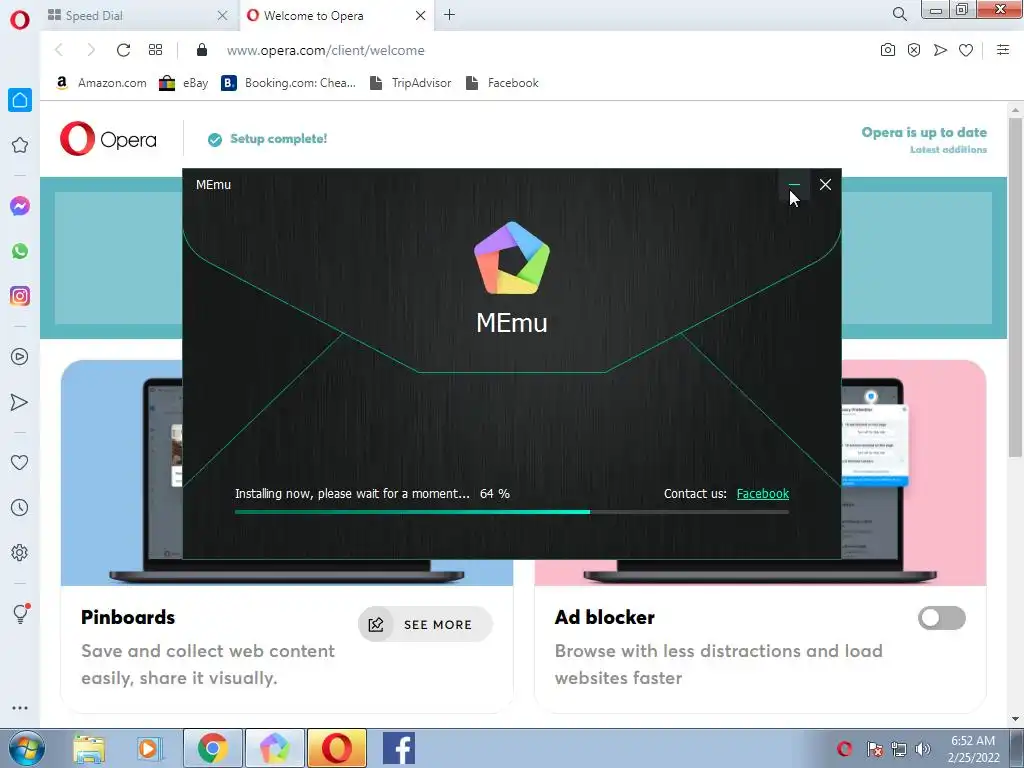1024x768 pixels.
Task: Click the Pinboards heading text
Action: click(x=128, y=617)
